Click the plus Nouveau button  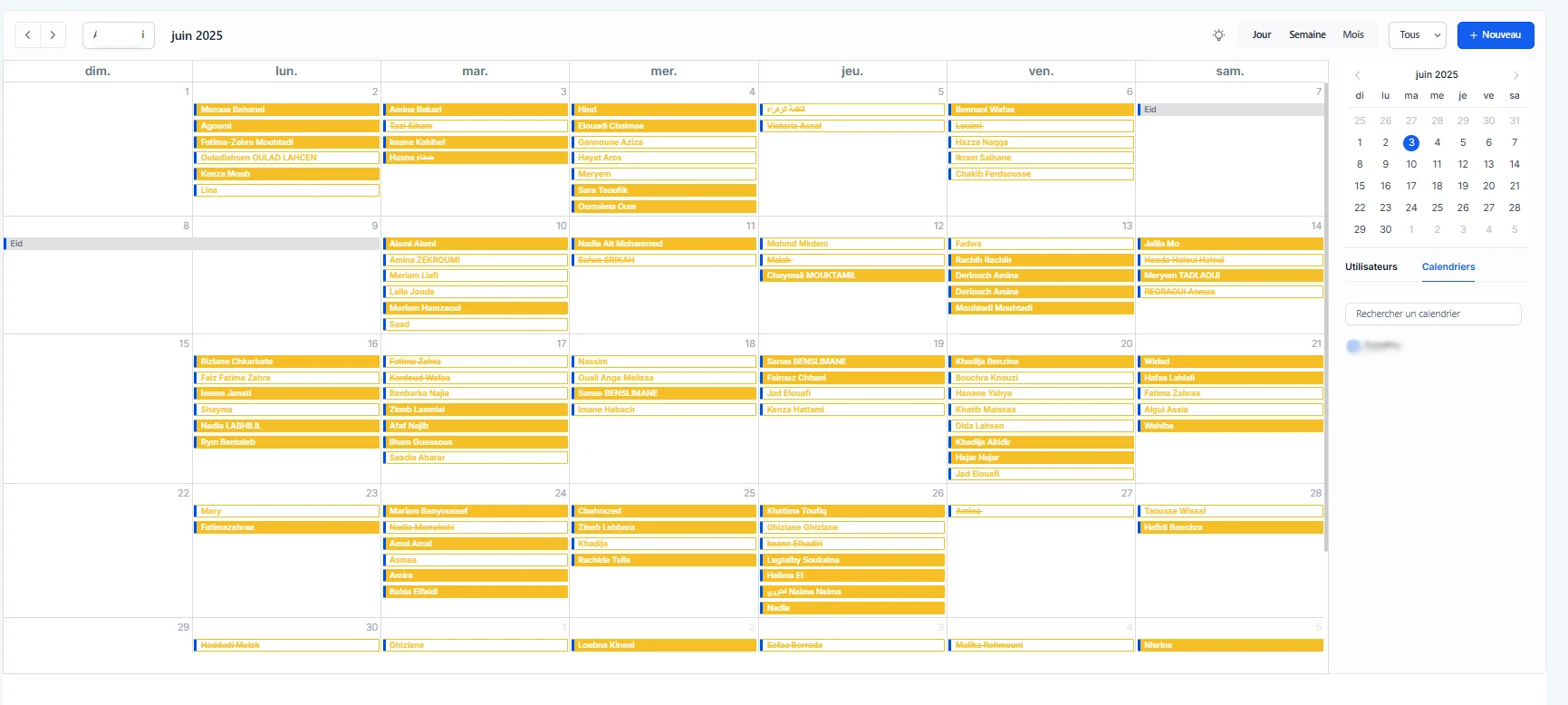point(1496,35)
